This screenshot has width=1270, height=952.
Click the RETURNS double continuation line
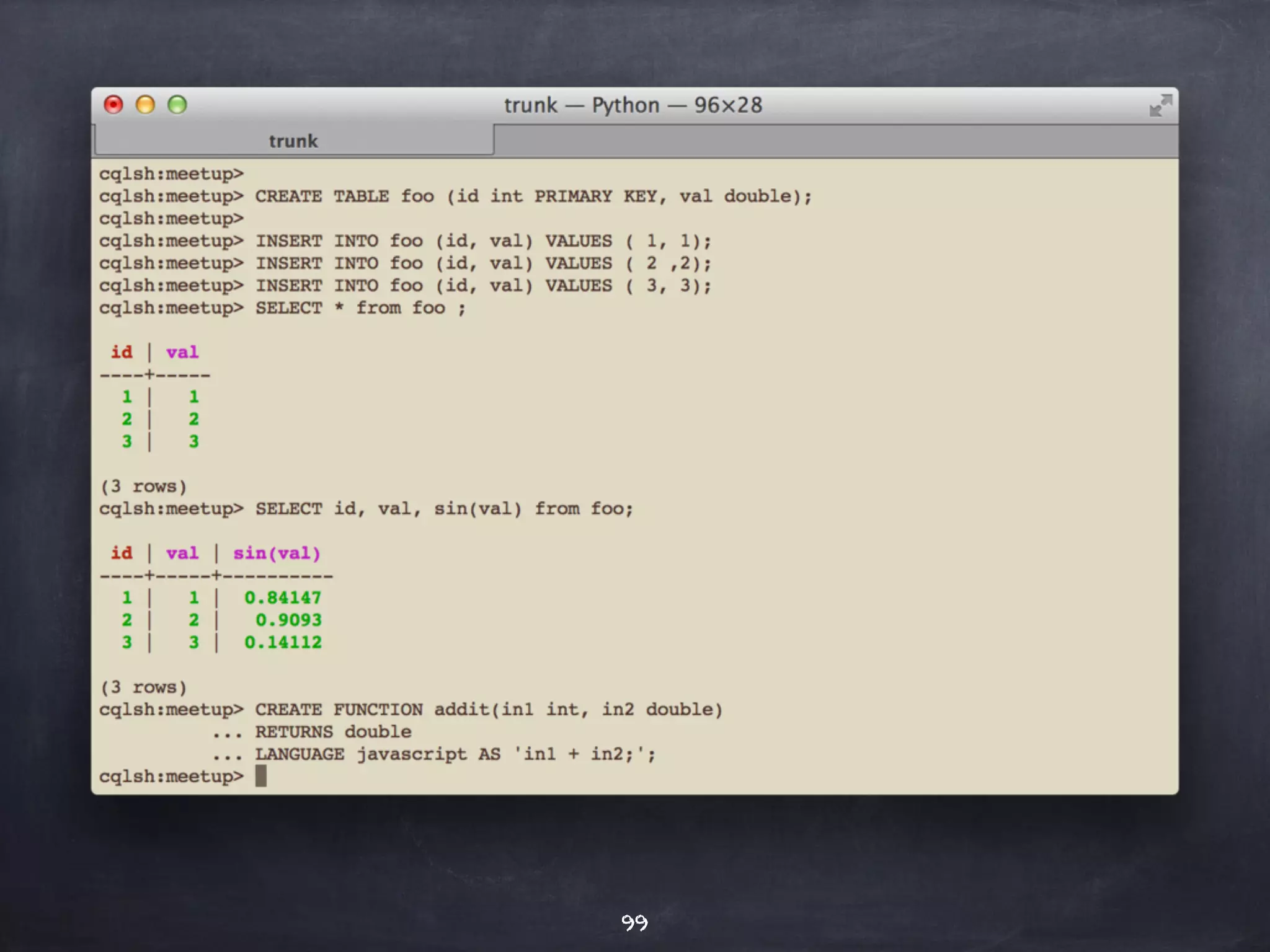click(333, 731)
